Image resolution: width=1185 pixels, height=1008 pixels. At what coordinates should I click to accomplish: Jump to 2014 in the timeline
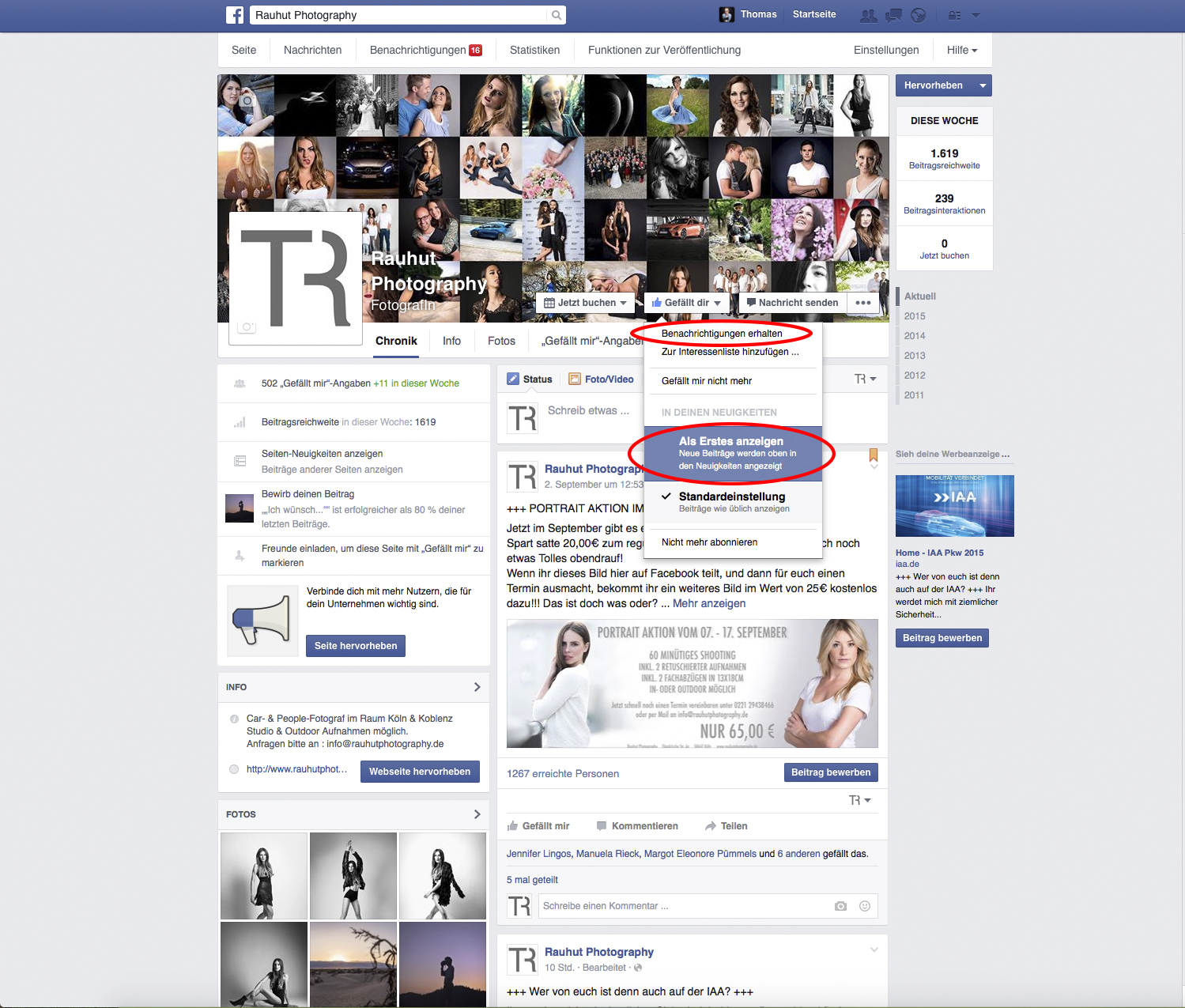(915, 336)
